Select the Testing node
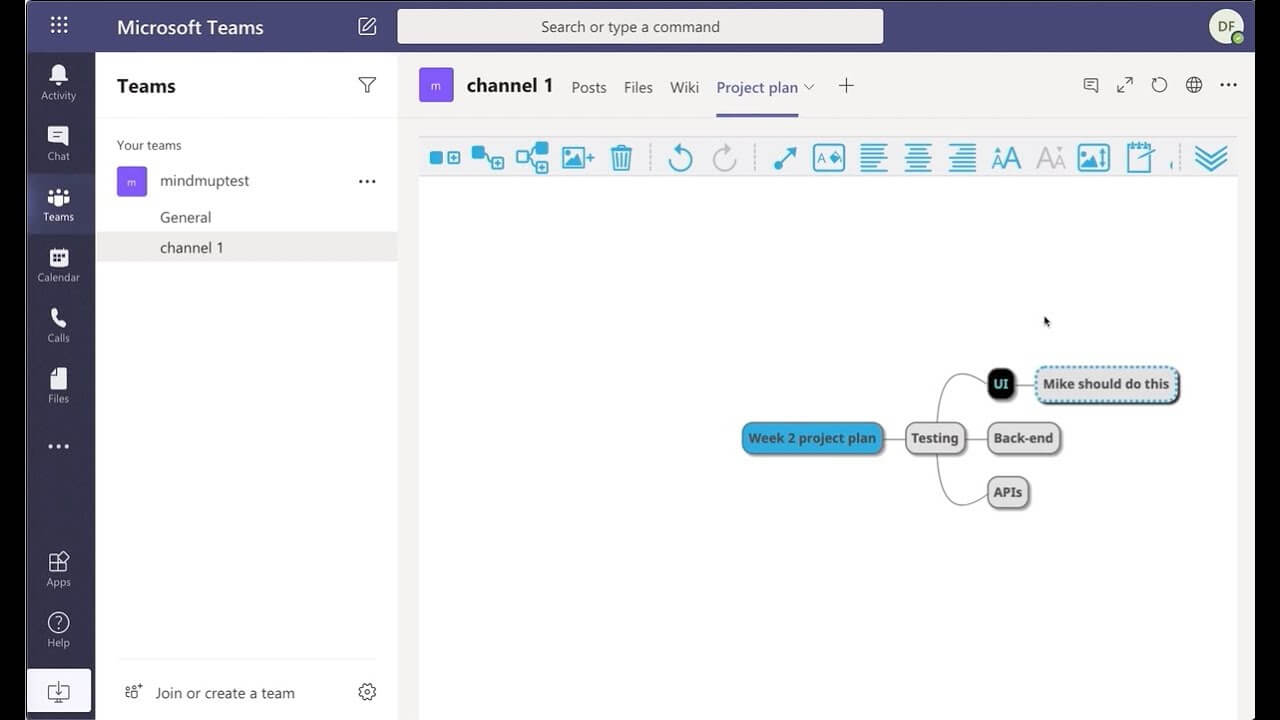The width and height of the screenshot is (1280, 720). coord(935,438)
